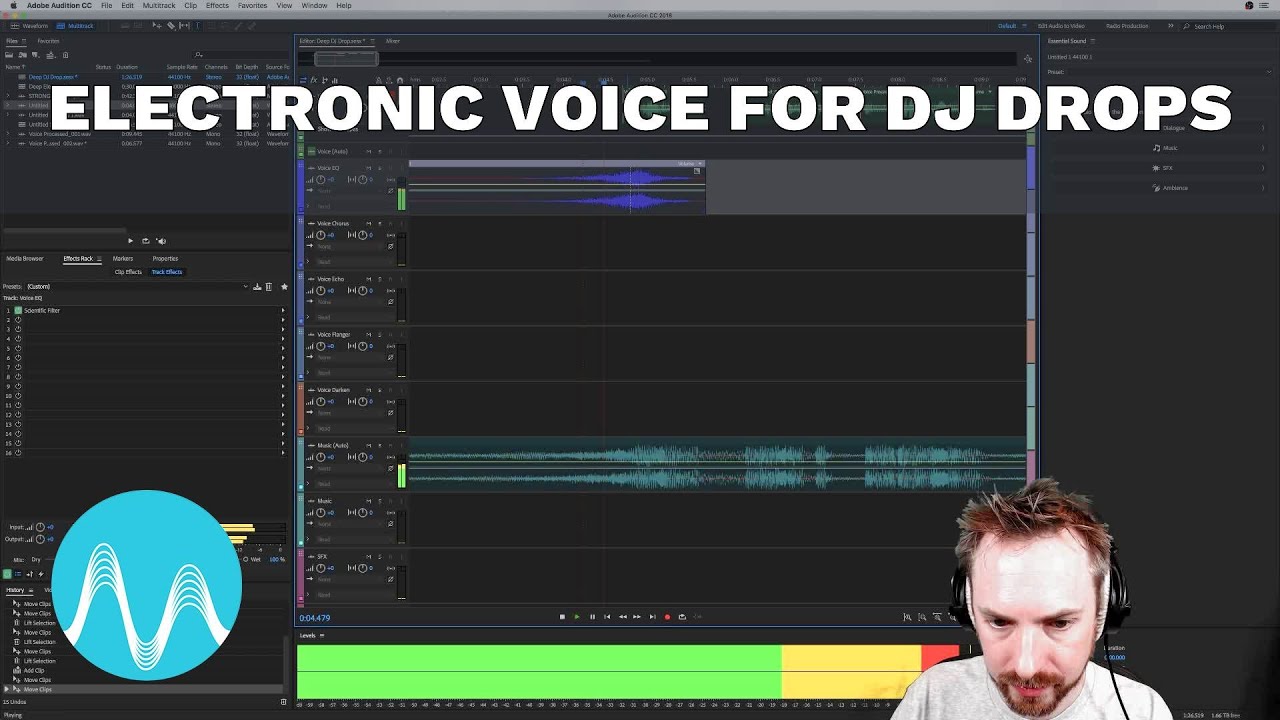Click the EQ icon in Editor

pos(336,80)
